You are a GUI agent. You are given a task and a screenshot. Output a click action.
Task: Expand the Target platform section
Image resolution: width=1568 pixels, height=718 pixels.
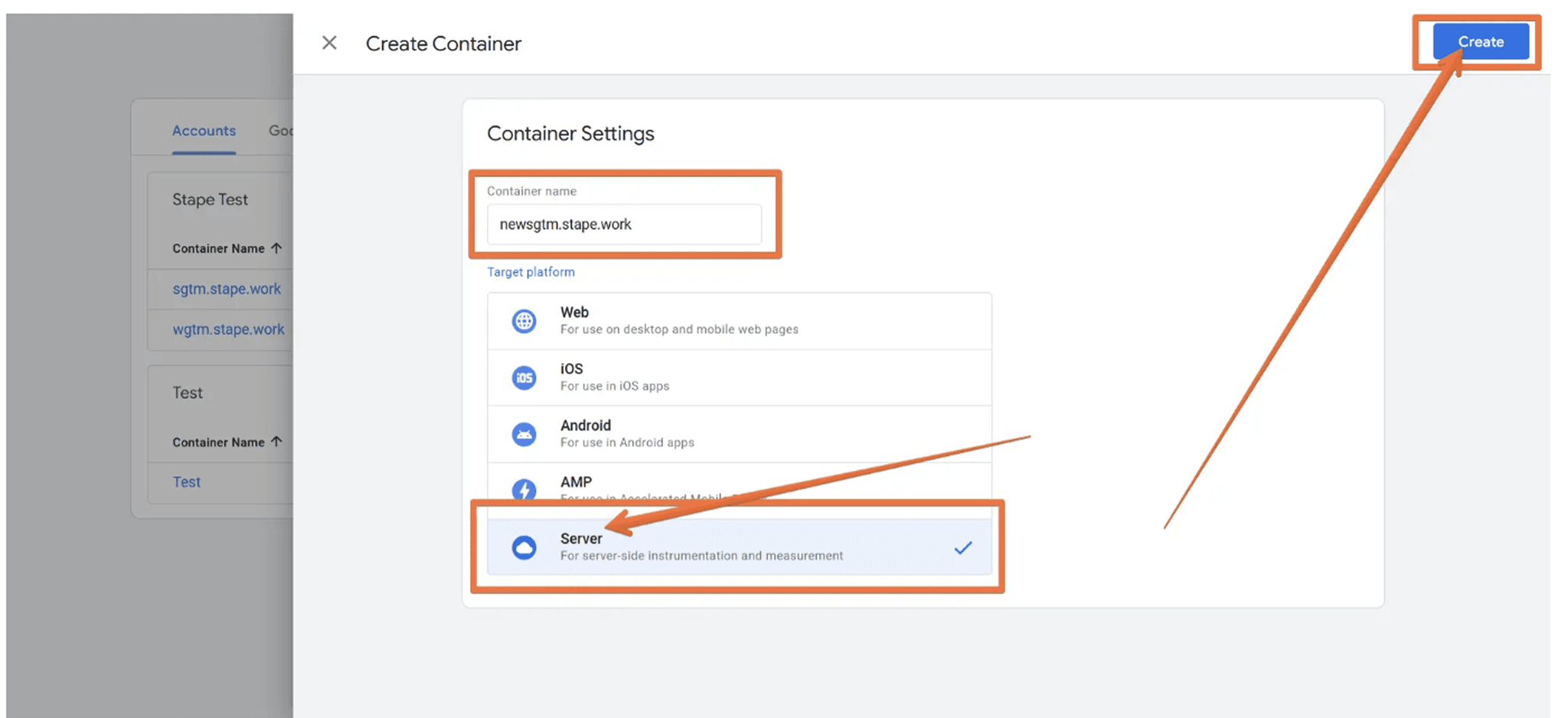(531, 272)
